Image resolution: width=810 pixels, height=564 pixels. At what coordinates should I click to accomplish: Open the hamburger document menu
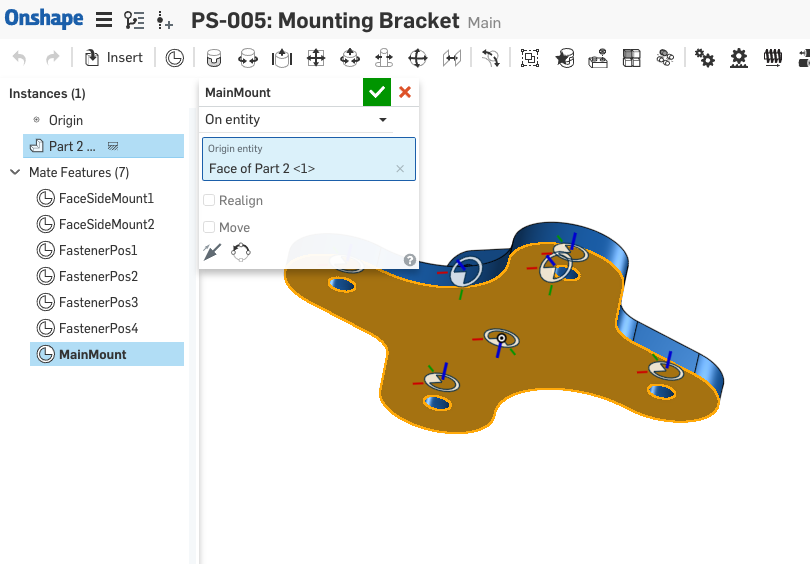click(104, 20)
